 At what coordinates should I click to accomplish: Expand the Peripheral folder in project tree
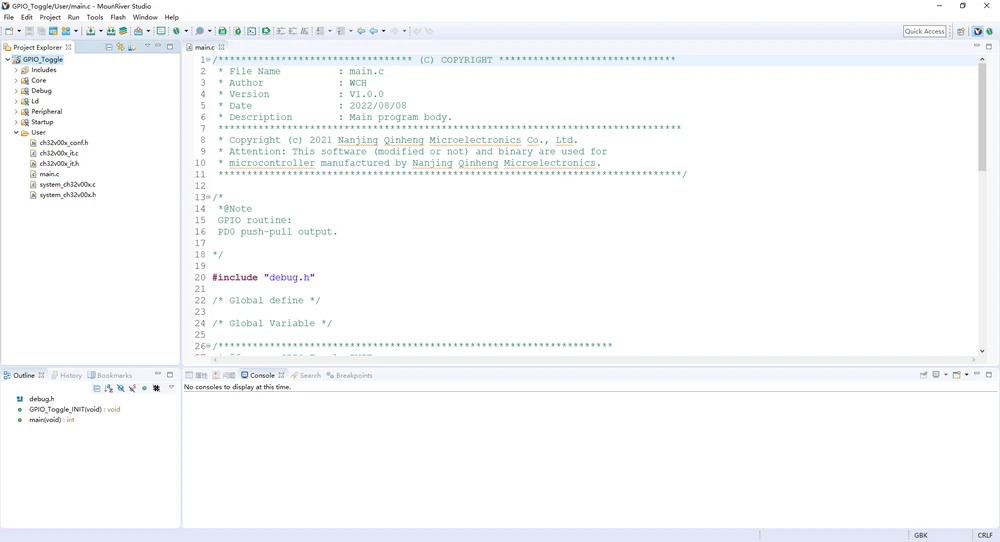coord(16,112)
